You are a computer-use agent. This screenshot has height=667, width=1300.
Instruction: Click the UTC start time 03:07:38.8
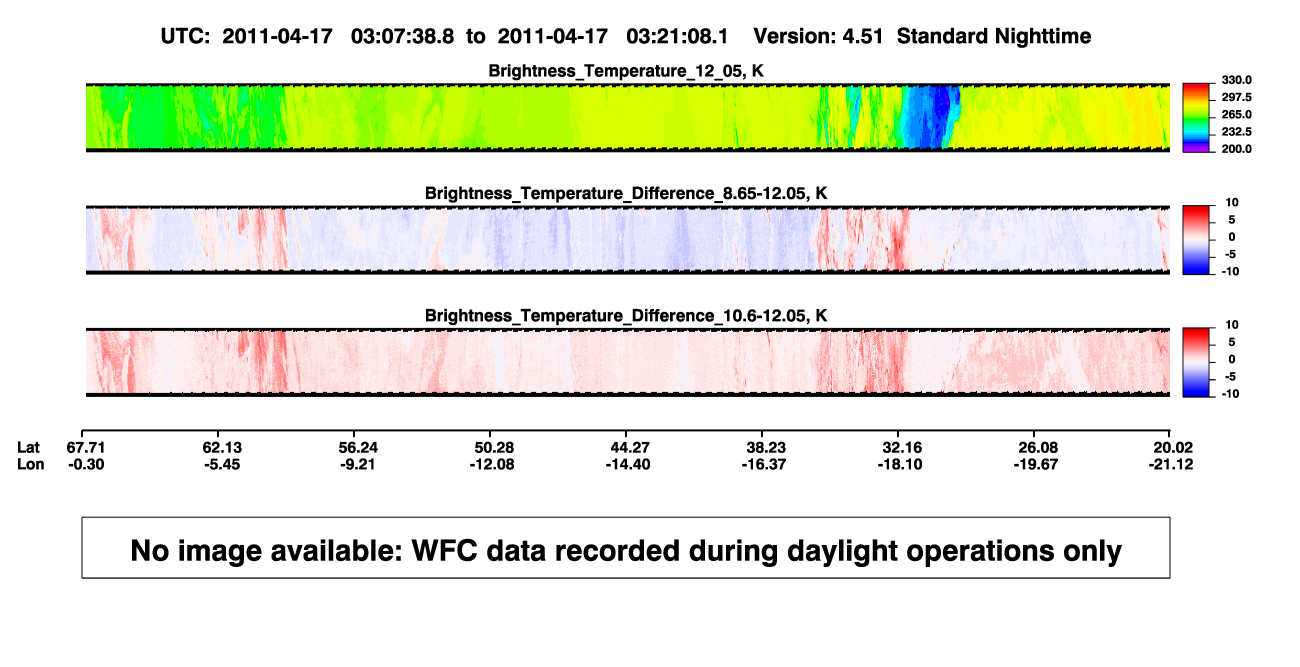point(402,37)
